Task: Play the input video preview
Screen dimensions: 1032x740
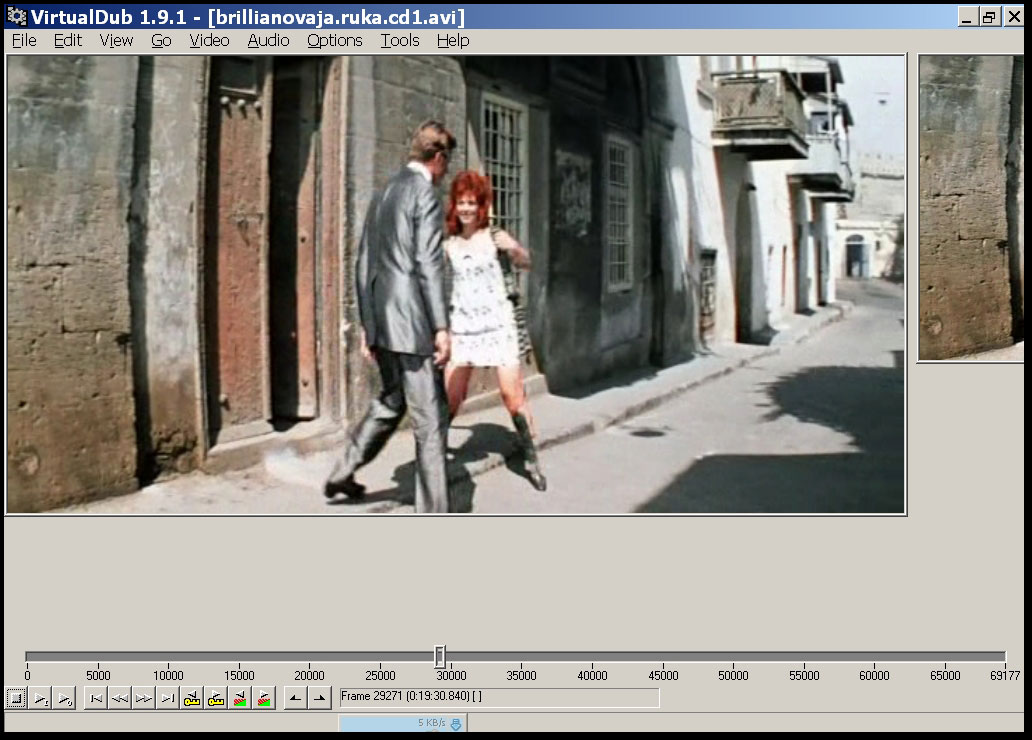Action: pos(40,698)
